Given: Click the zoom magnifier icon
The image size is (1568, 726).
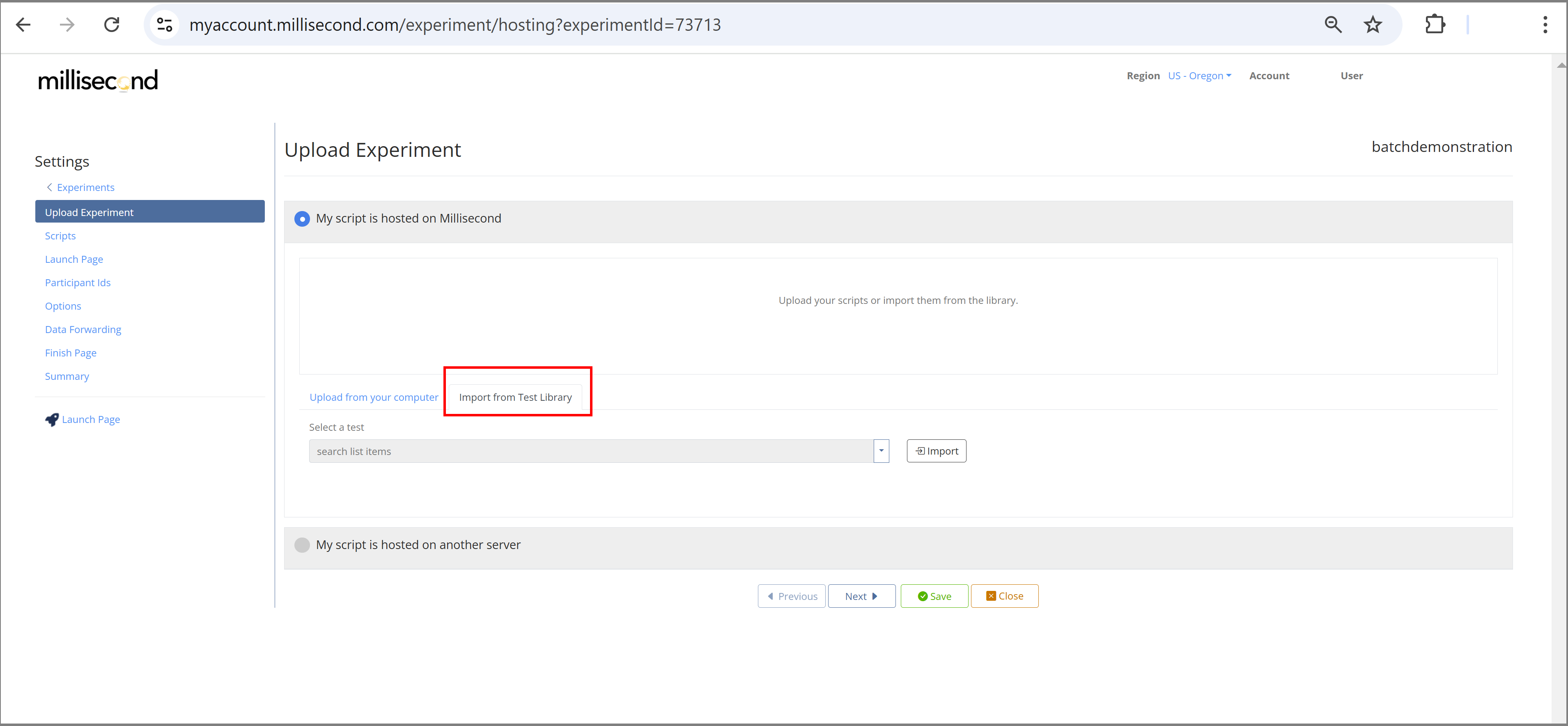Looking at the screenshot, I should (1332, 25).
